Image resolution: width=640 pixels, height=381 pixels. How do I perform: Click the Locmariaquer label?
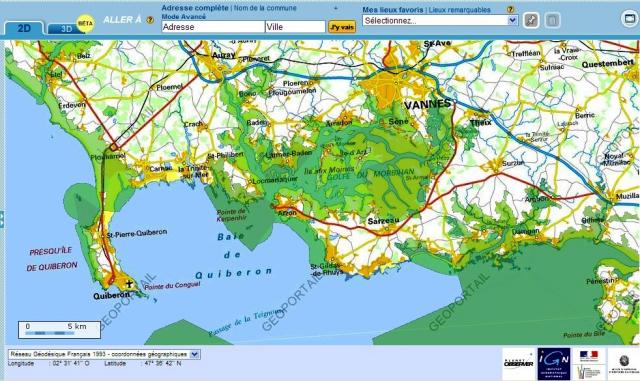pyautogui.click(x=275, y=180)
